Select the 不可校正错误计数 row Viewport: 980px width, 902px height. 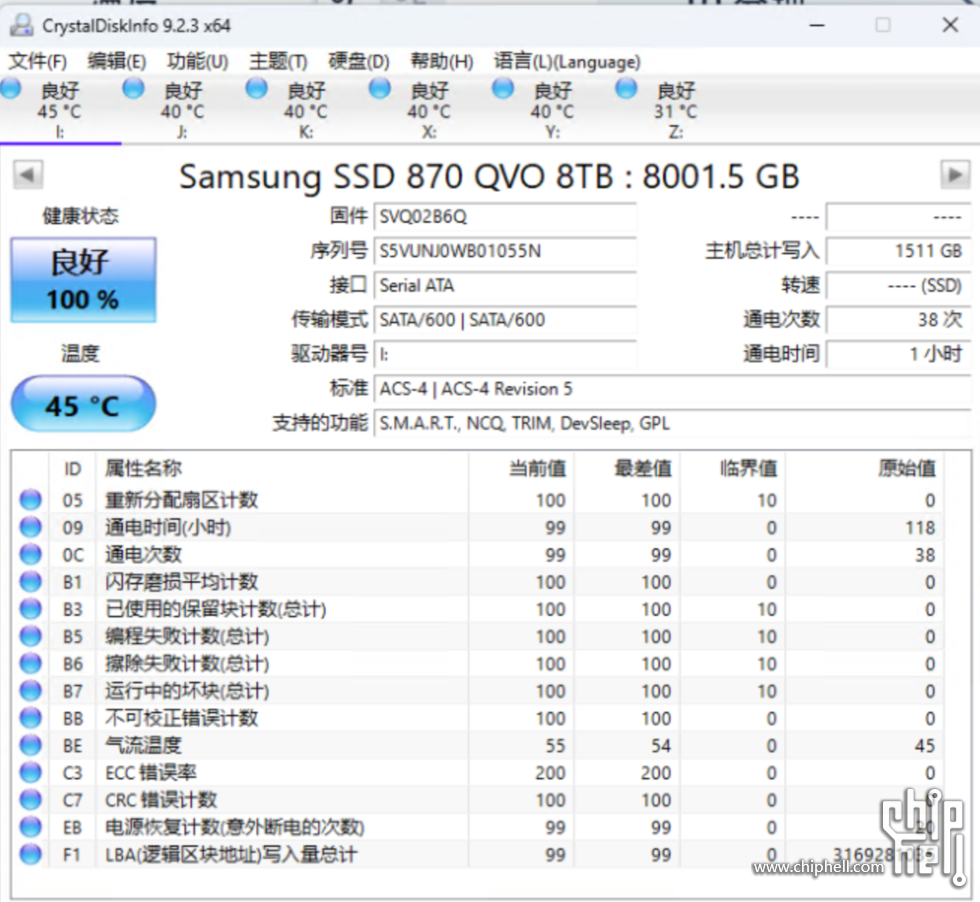[478, 718]
